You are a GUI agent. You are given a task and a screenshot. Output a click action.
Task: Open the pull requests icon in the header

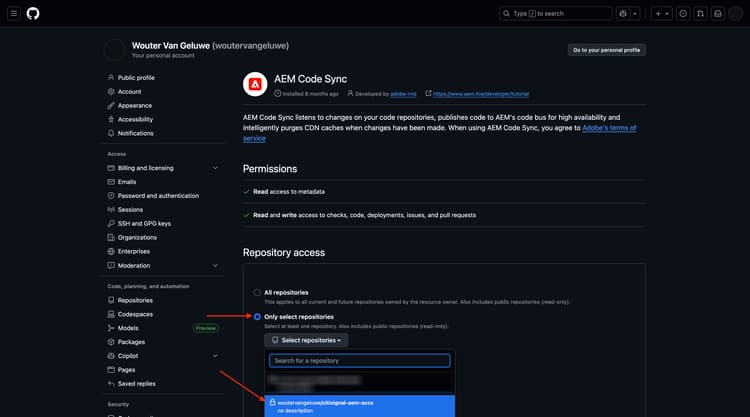(x=700, y=13)
